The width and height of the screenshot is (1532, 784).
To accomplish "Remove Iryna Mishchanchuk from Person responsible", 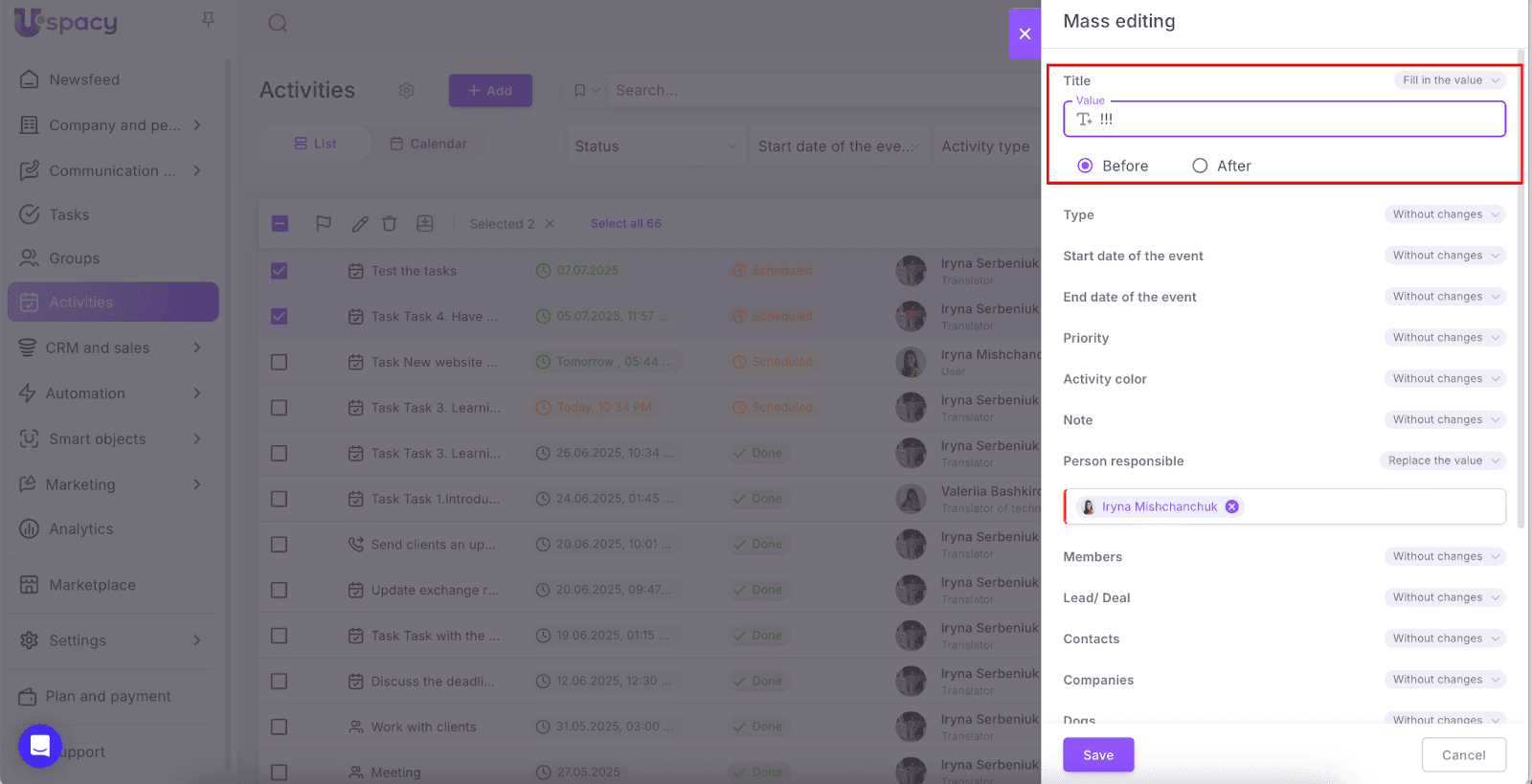I will (x=1232, y=507).
